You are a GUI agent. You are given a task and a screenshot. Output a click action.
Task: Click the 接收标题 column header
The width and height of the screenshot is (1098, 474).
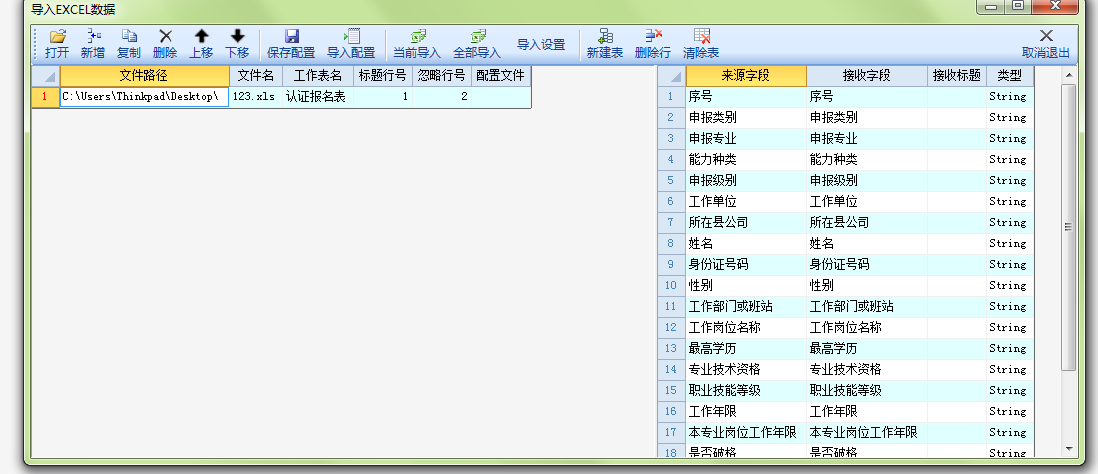coord(957,76)
